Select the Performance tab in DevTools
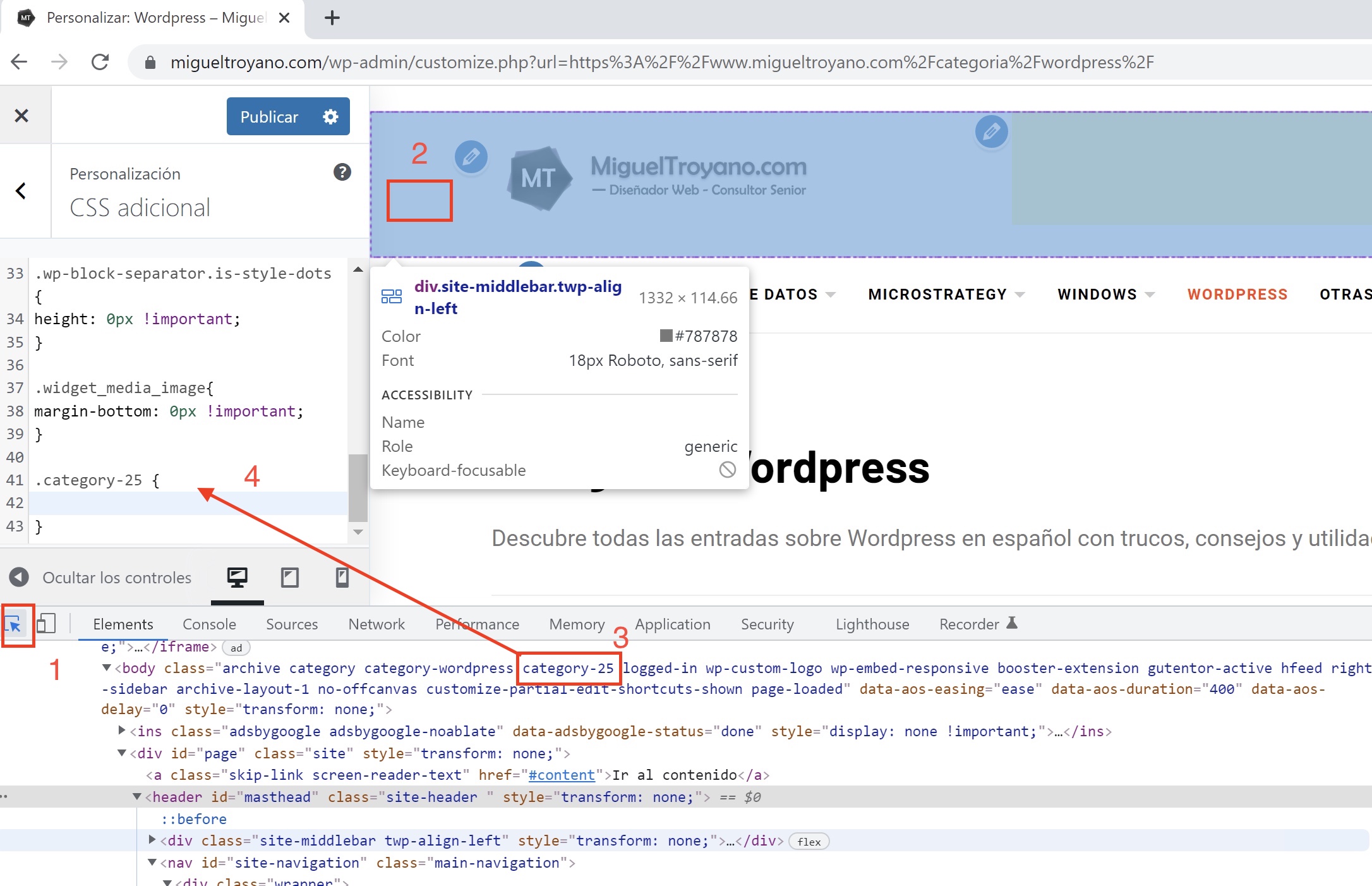The width and height of the screenshot is (1372, 886). pyautogui.click(x=477, y=624)
